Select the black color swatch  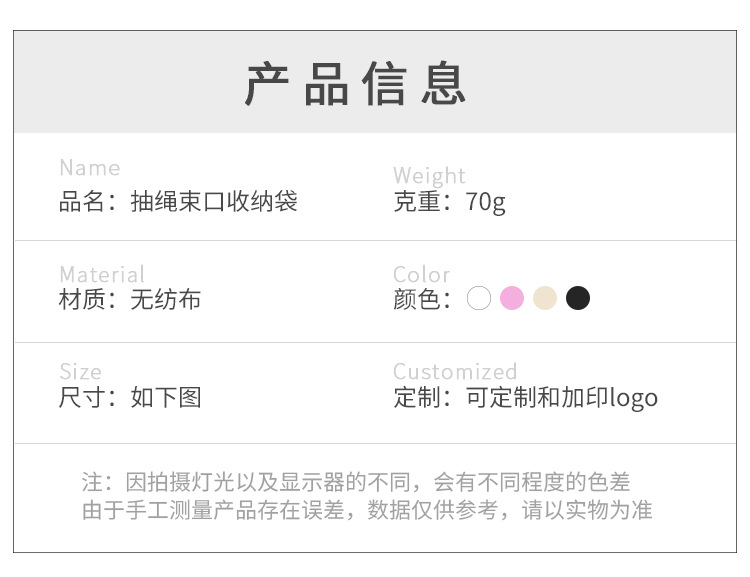point(578,298)
